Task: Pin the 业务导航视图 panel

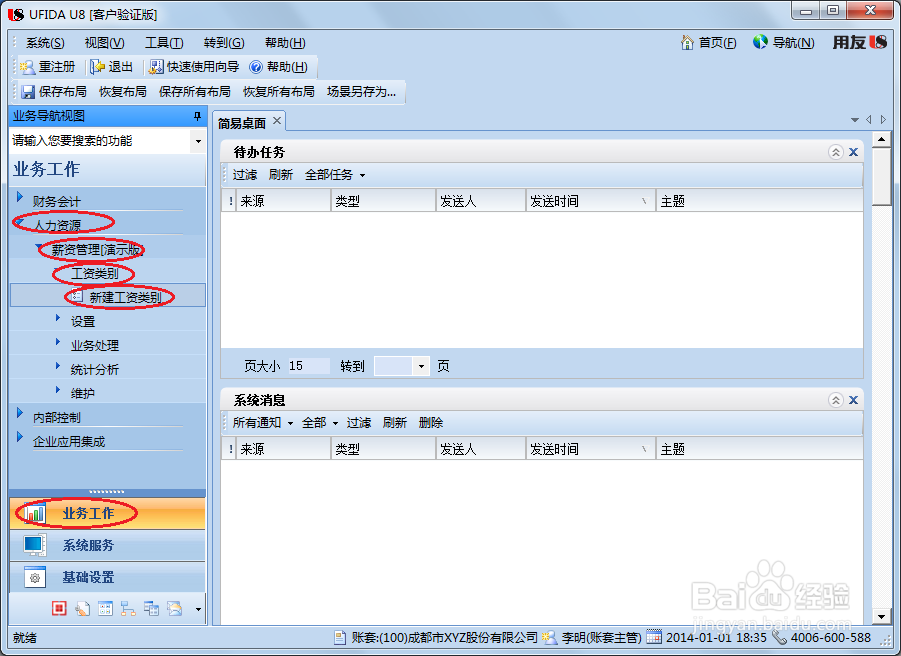Action: (197, 116)
